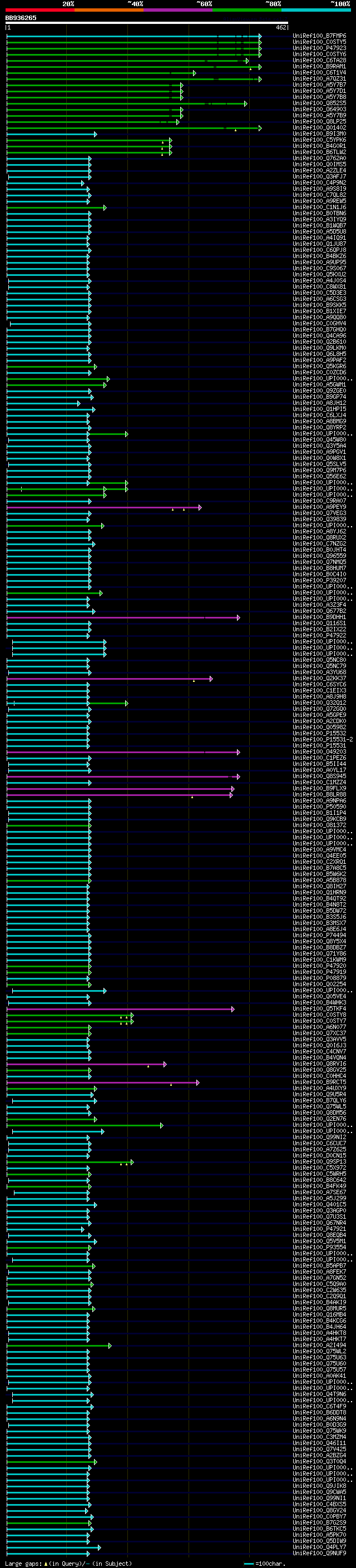Open hit UniRef100_B9RAM1
This screenshot has width=356, height=1568.
click(x=319, y=66)
